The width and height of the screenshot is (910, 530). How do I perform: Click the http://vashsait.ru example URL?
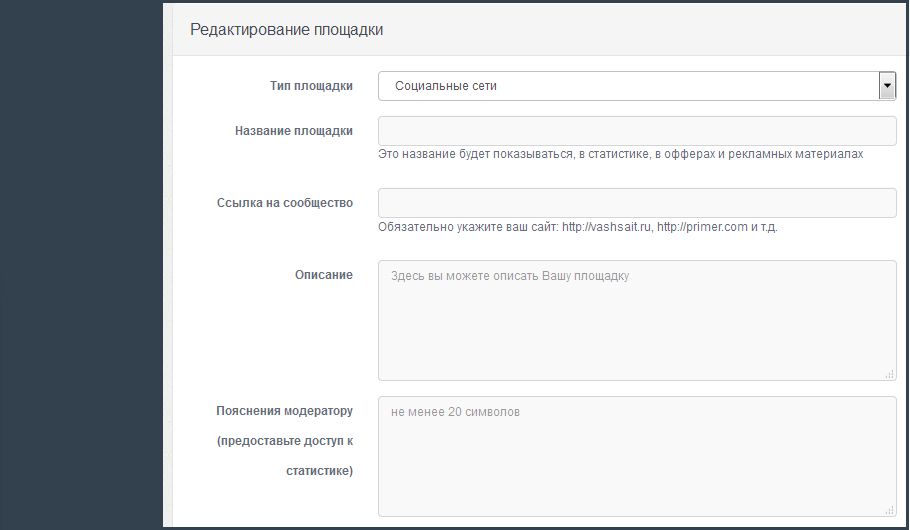(x=607, y=227)
